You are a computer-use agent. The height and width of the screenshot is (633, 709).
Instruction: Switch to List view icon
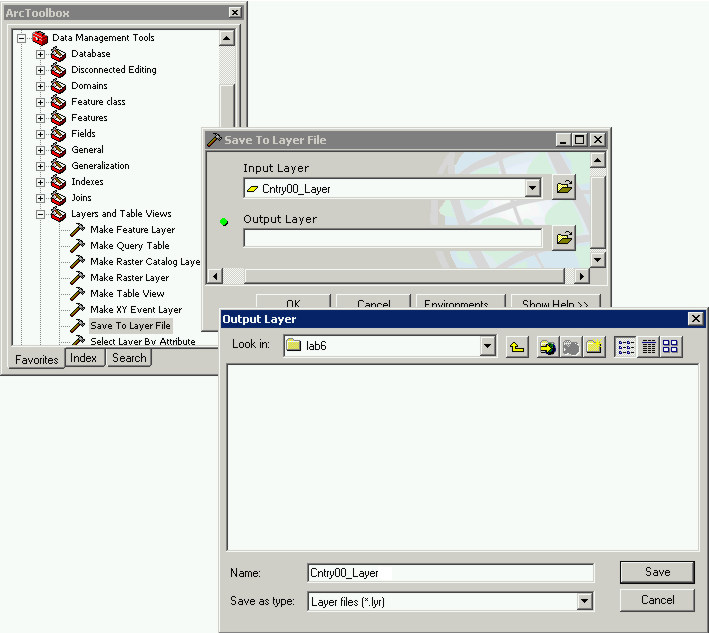[626, 347]
